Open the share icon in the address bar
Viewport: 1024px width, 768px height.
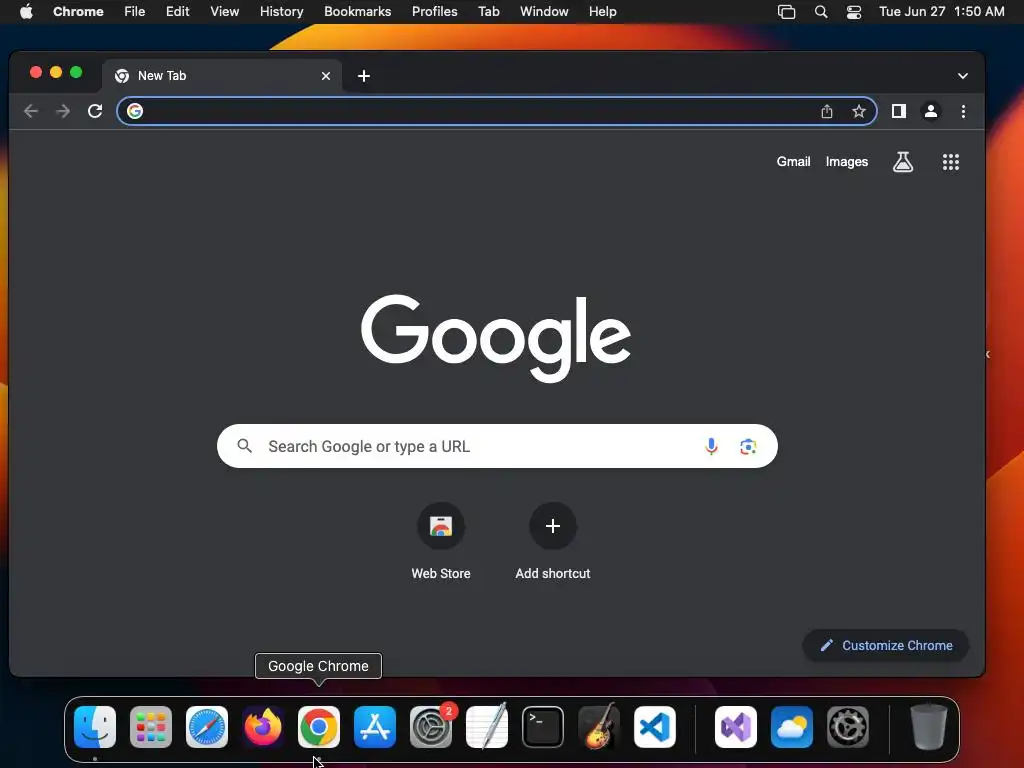tap(827, 112)
